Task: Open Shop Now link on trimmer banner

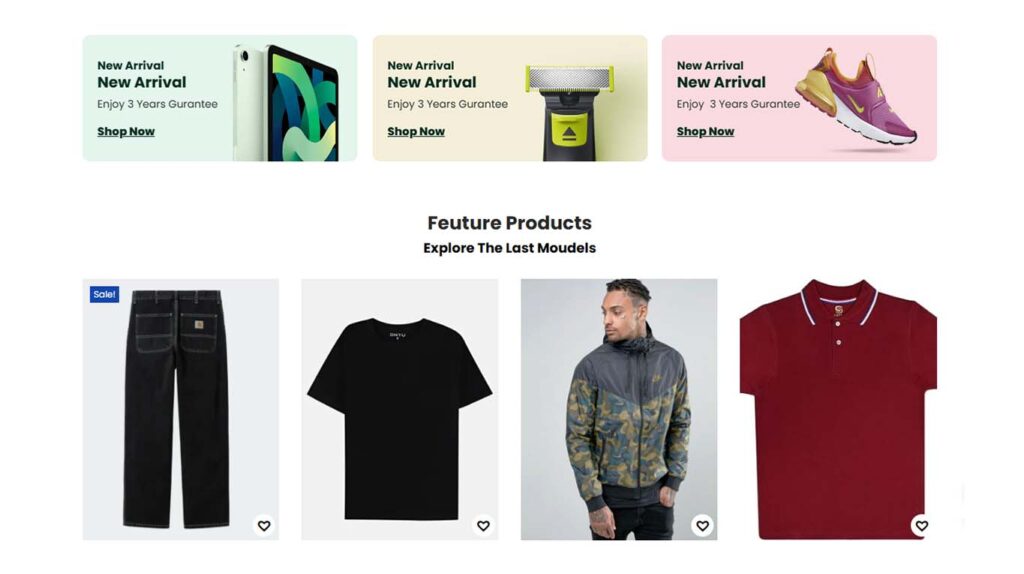Action: coord(416,131)
